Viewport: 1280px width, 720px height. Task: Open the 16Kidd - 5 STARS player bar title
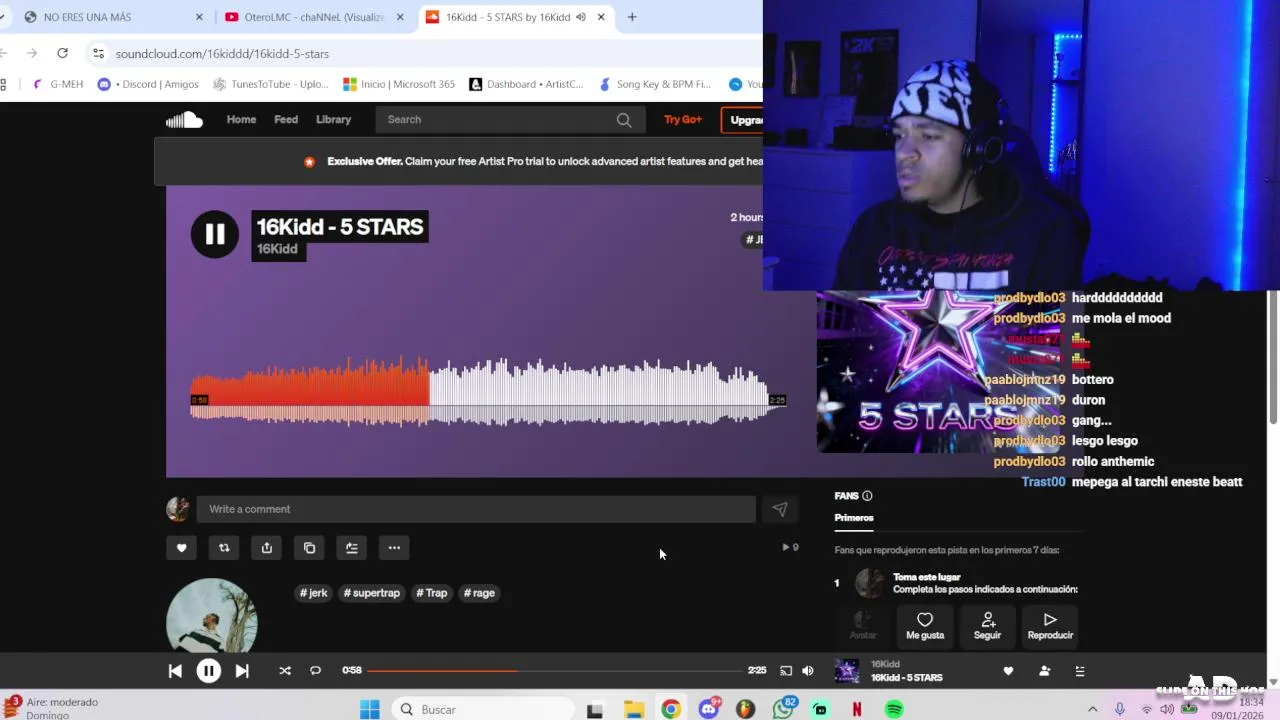point(907,678)
